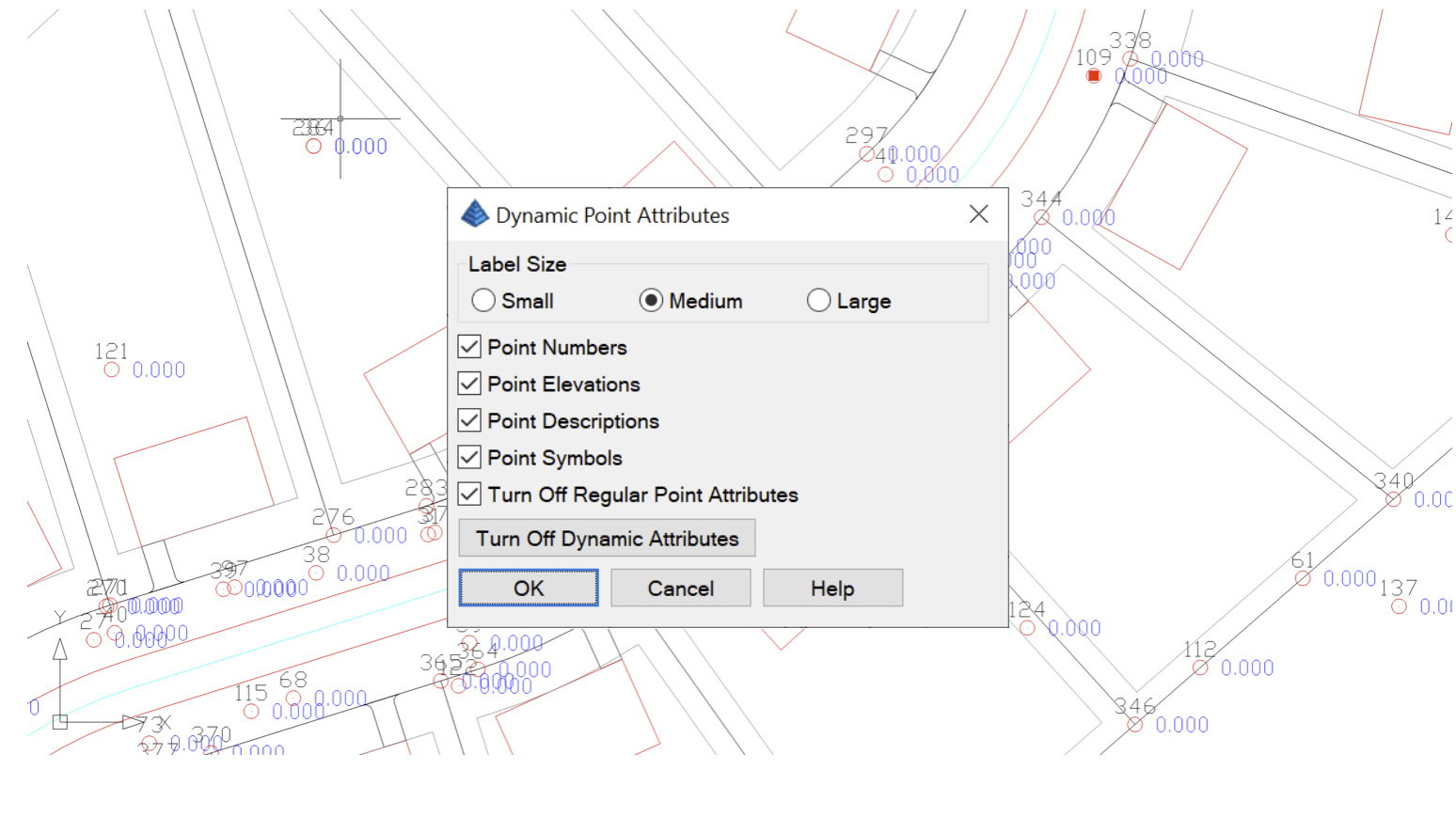
Task: Dismiss the dialog with Cancel
Action: (x=680, y=587)
